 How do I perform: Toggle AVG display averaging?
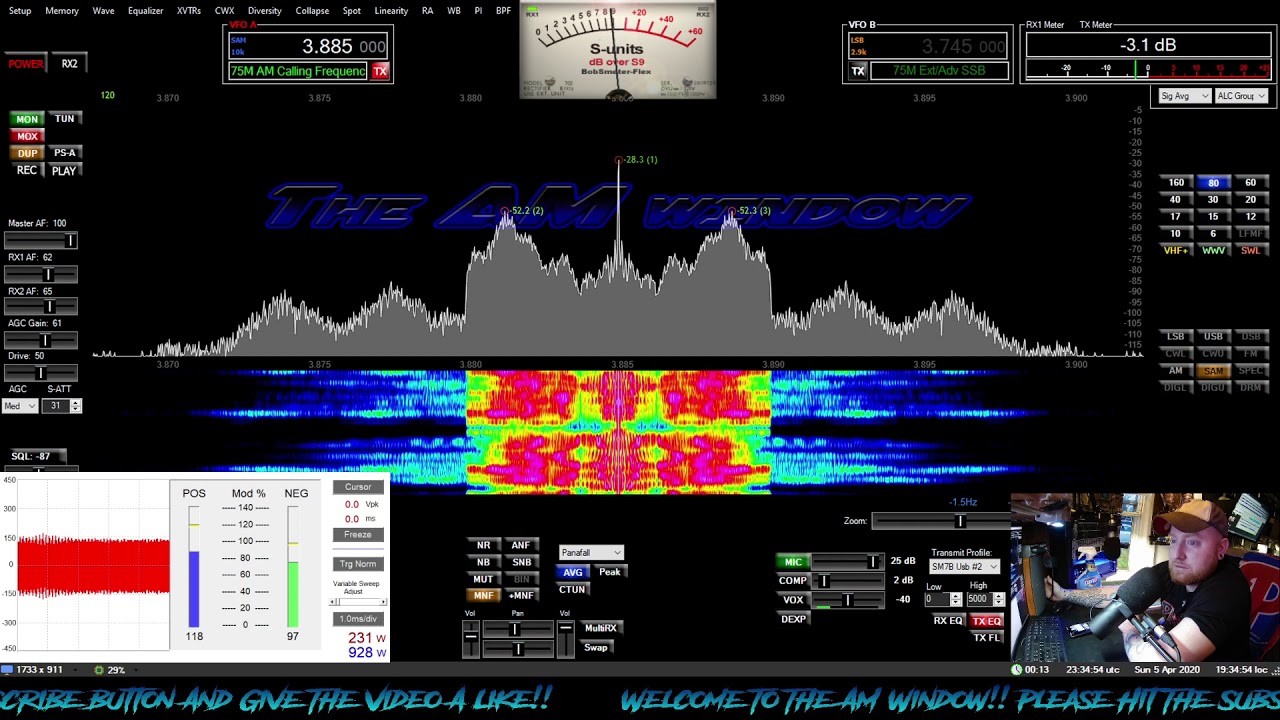coord(572,573)
